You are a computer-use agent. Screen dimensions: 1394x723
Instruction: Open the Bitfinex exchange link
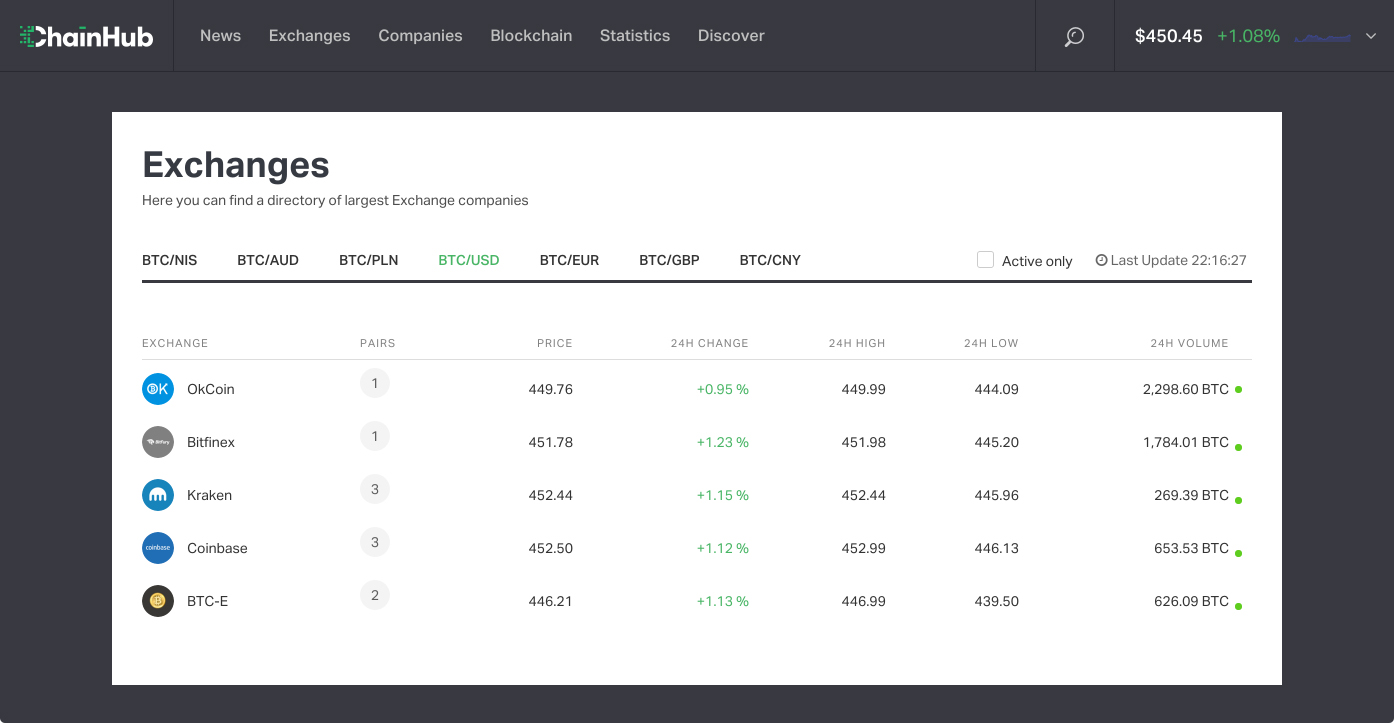point(211,442)
